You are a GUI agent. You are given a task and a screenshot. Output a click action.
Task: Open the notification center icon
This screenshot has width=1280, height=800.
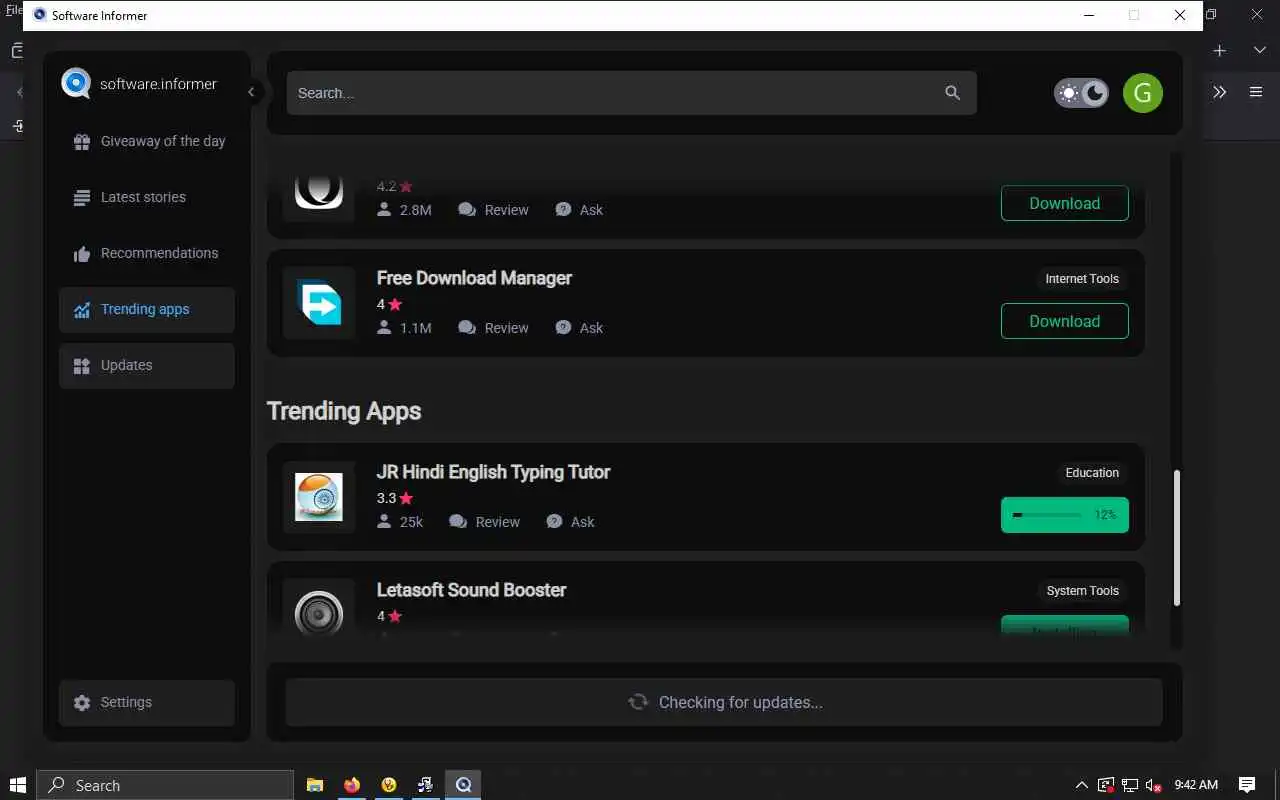[x=1247, y=785]
